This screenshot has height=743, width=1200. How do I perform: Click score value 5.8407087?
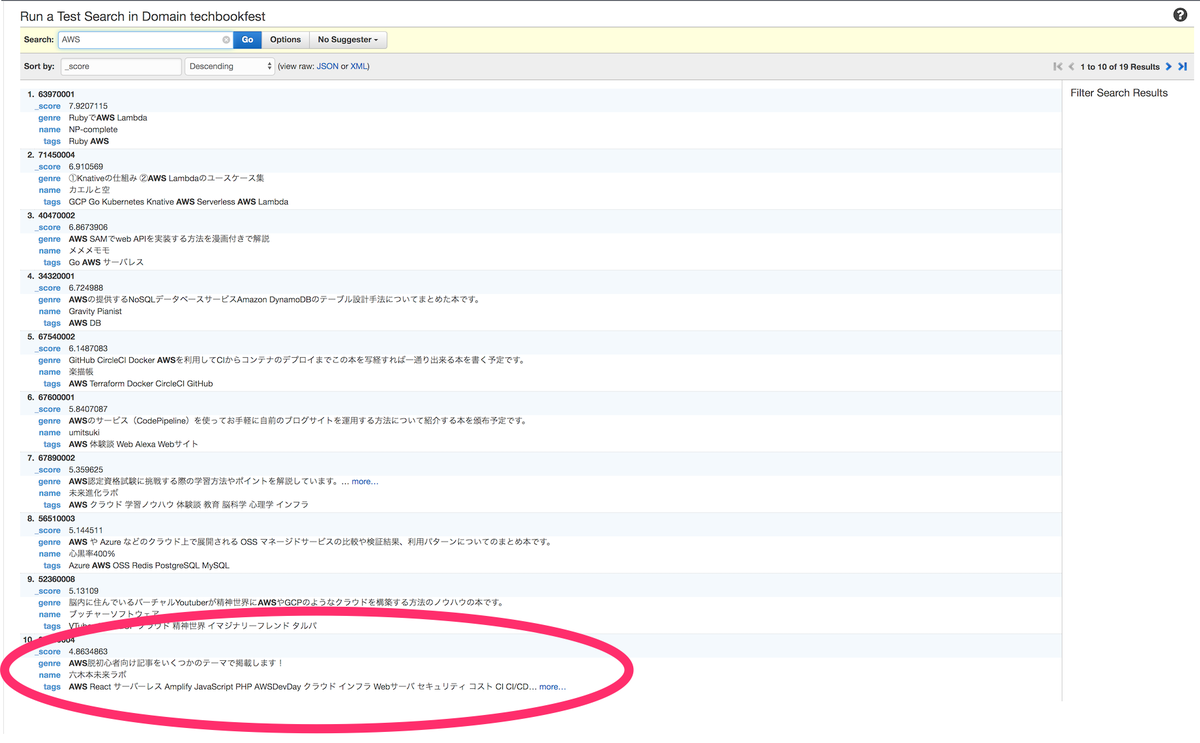tap(88, 409)
